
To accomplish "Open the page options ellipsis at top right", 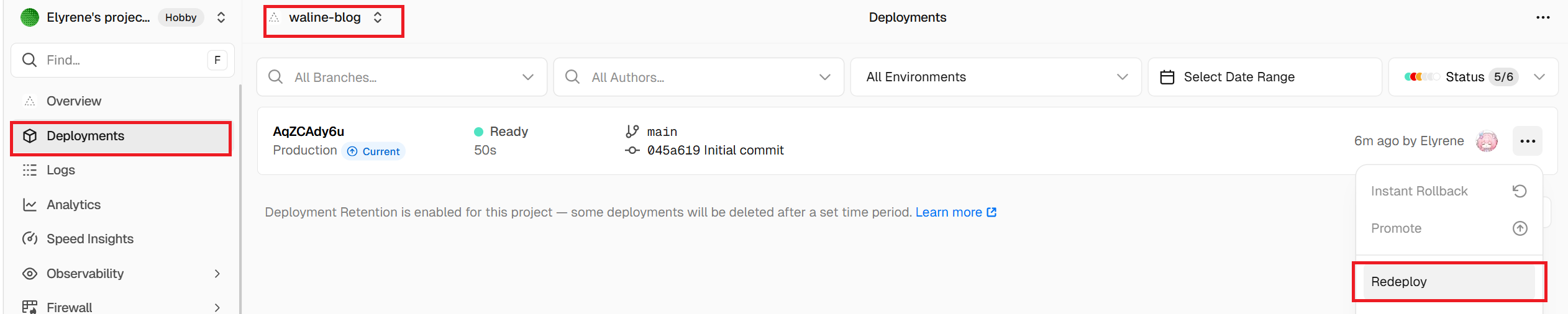I will point(1543,17).
